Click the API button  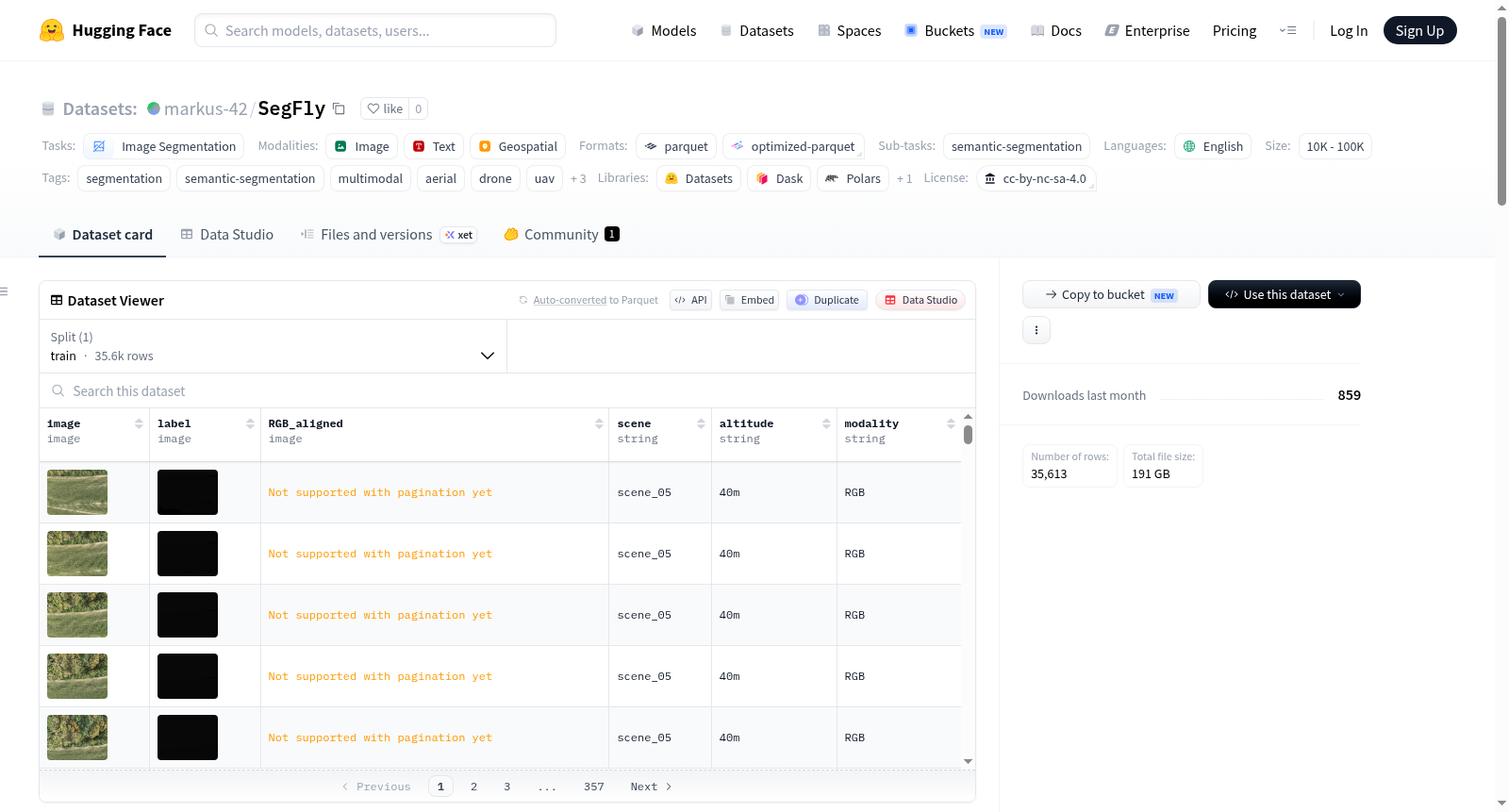pyautogui.click(x=690, y=300)
